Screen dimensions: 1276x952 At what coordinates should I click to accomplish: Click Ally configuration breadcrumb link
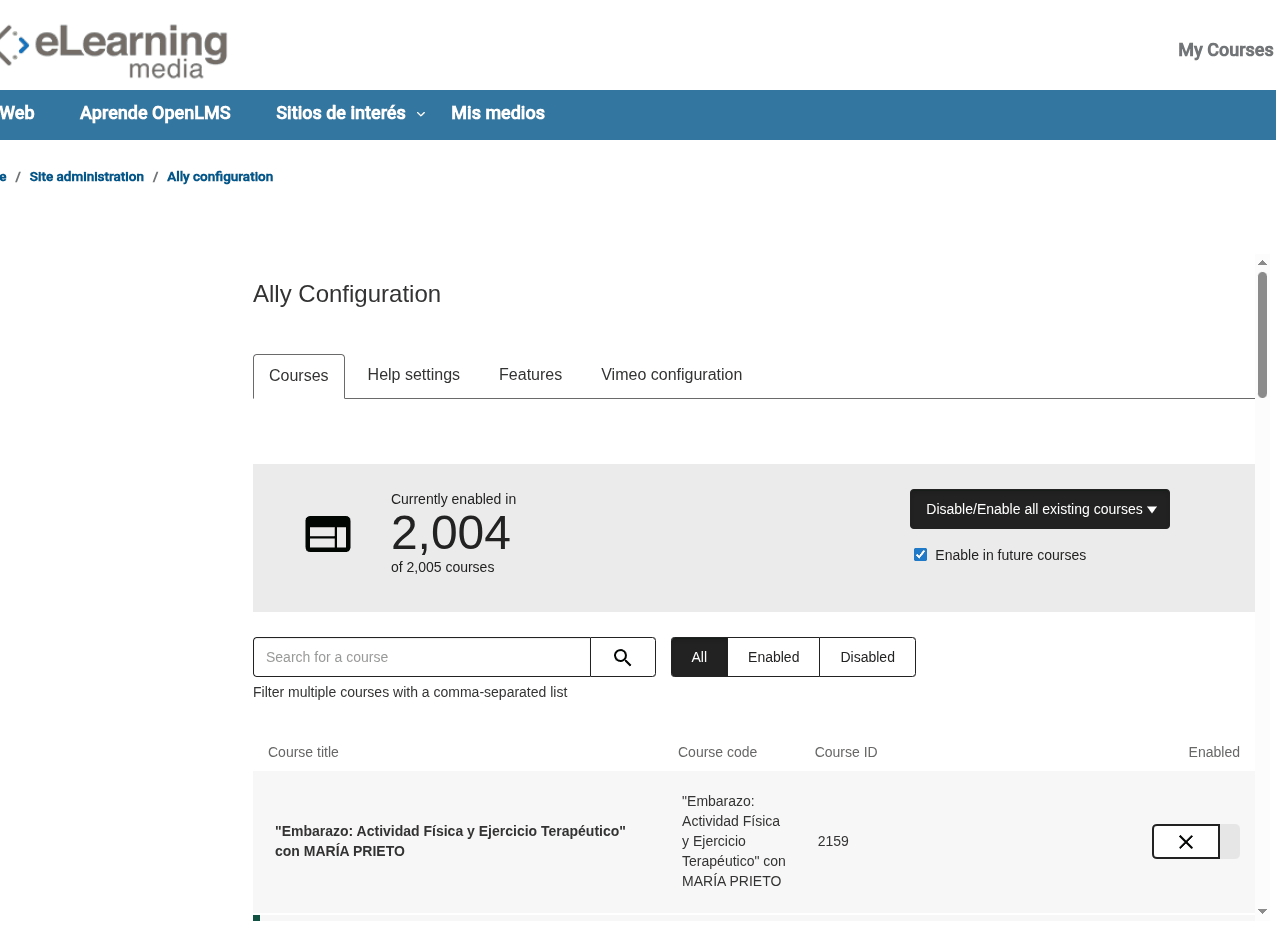pos(220,177)
